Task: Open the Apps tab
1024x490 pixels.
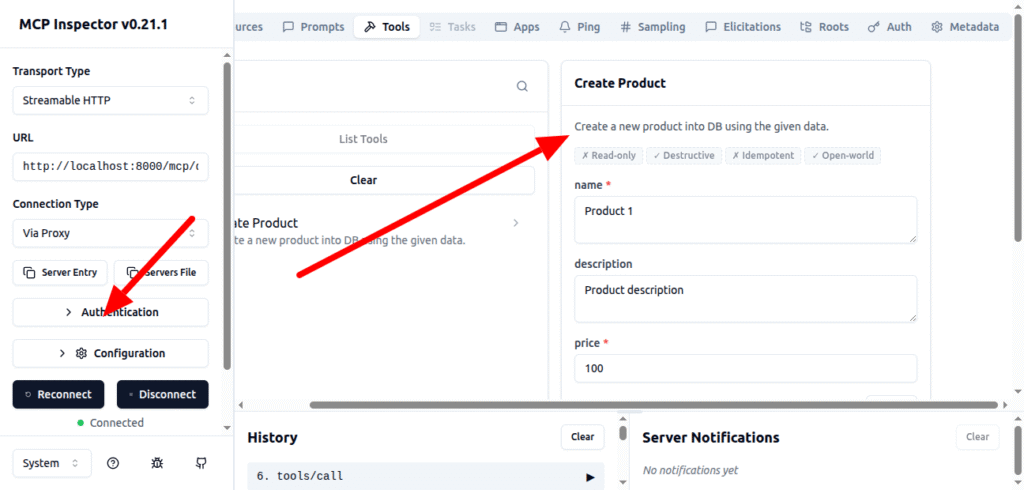Action: (517, 27)
